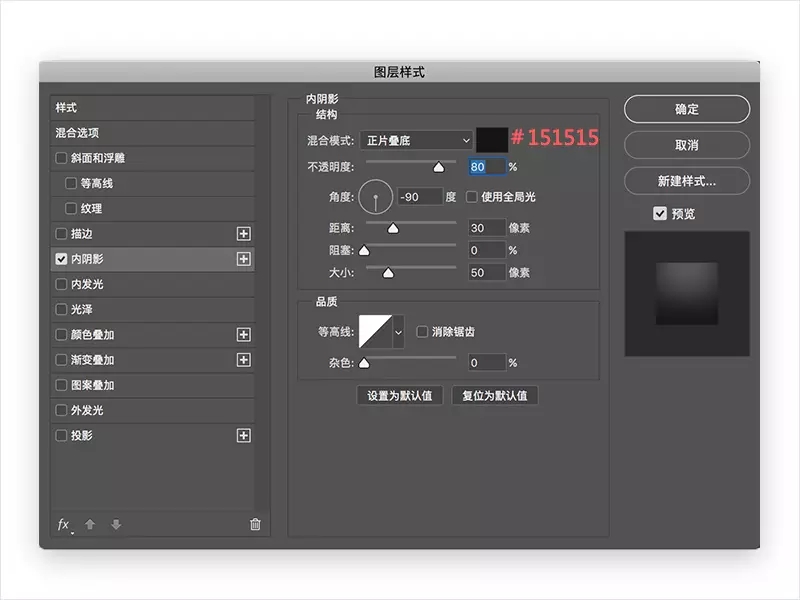800x600 pixels.
Task: Open the inner shadow color swatch
Action: [492, 140]
